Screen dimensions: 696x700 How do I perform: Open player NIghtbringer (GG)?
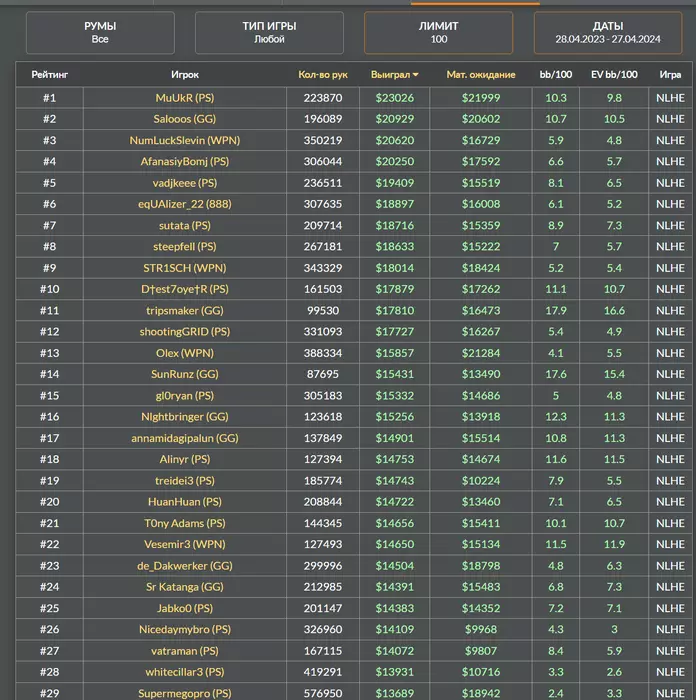click(185, 417)
